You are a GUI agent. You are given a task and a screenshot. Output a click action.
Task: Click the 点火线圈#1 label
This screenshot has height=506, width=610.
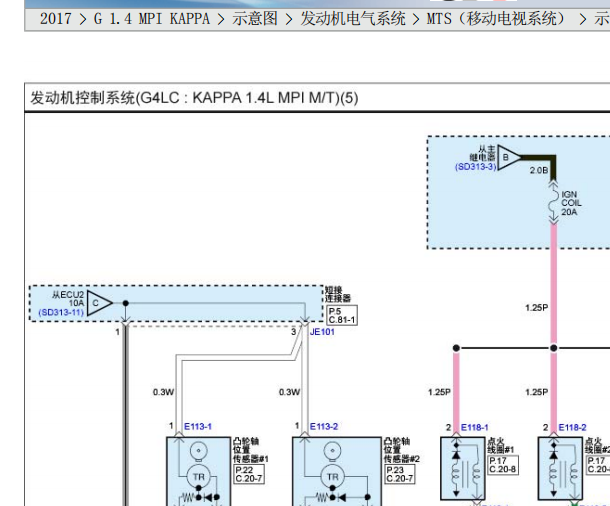501,445
